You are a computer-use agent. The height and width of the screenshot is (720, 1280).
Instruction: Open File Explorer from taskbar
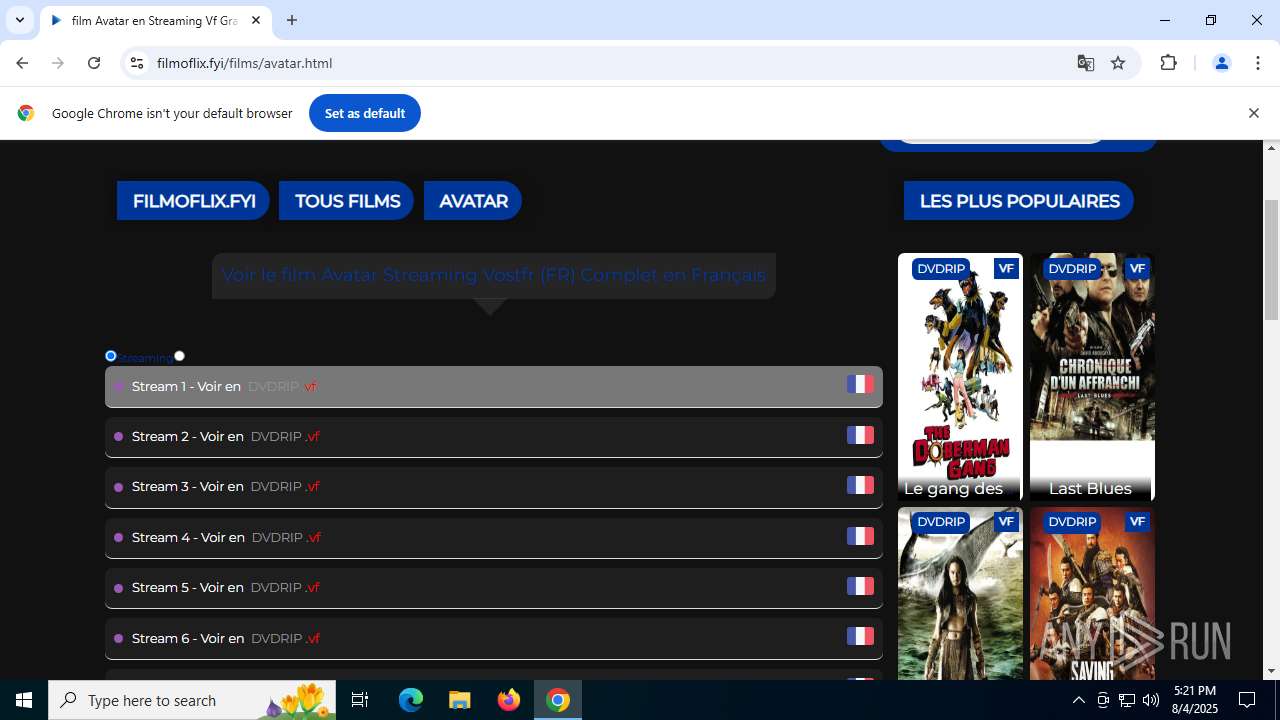pos(460,700)
